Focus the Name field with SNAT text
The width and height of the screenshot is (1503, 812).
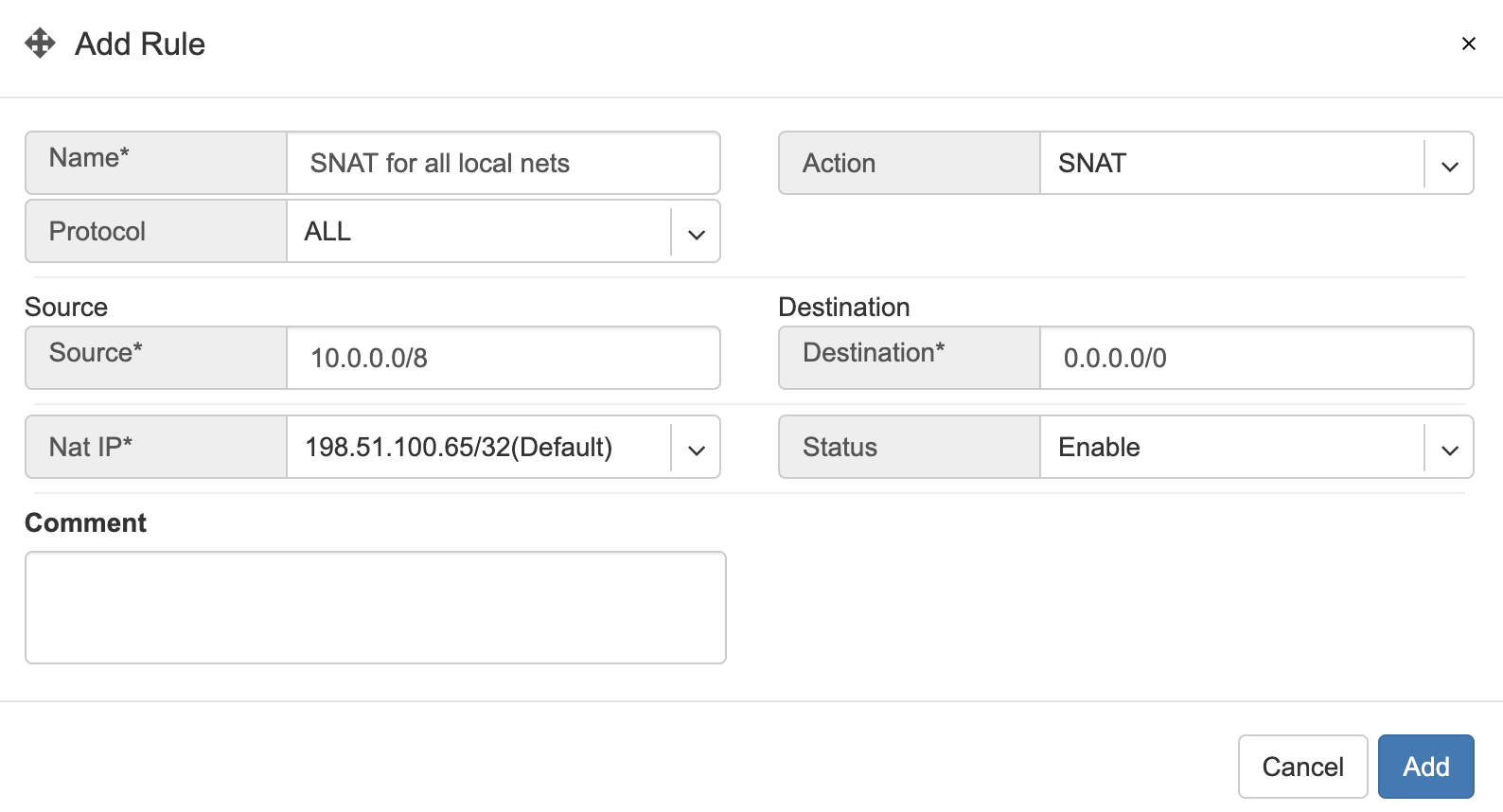coord(503,164)
